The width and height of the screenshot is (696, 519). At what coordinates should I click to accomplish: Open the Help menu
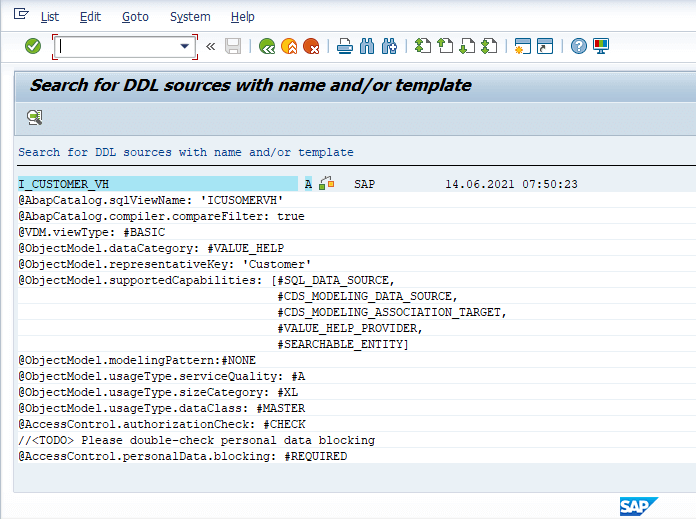coord(243,17)
